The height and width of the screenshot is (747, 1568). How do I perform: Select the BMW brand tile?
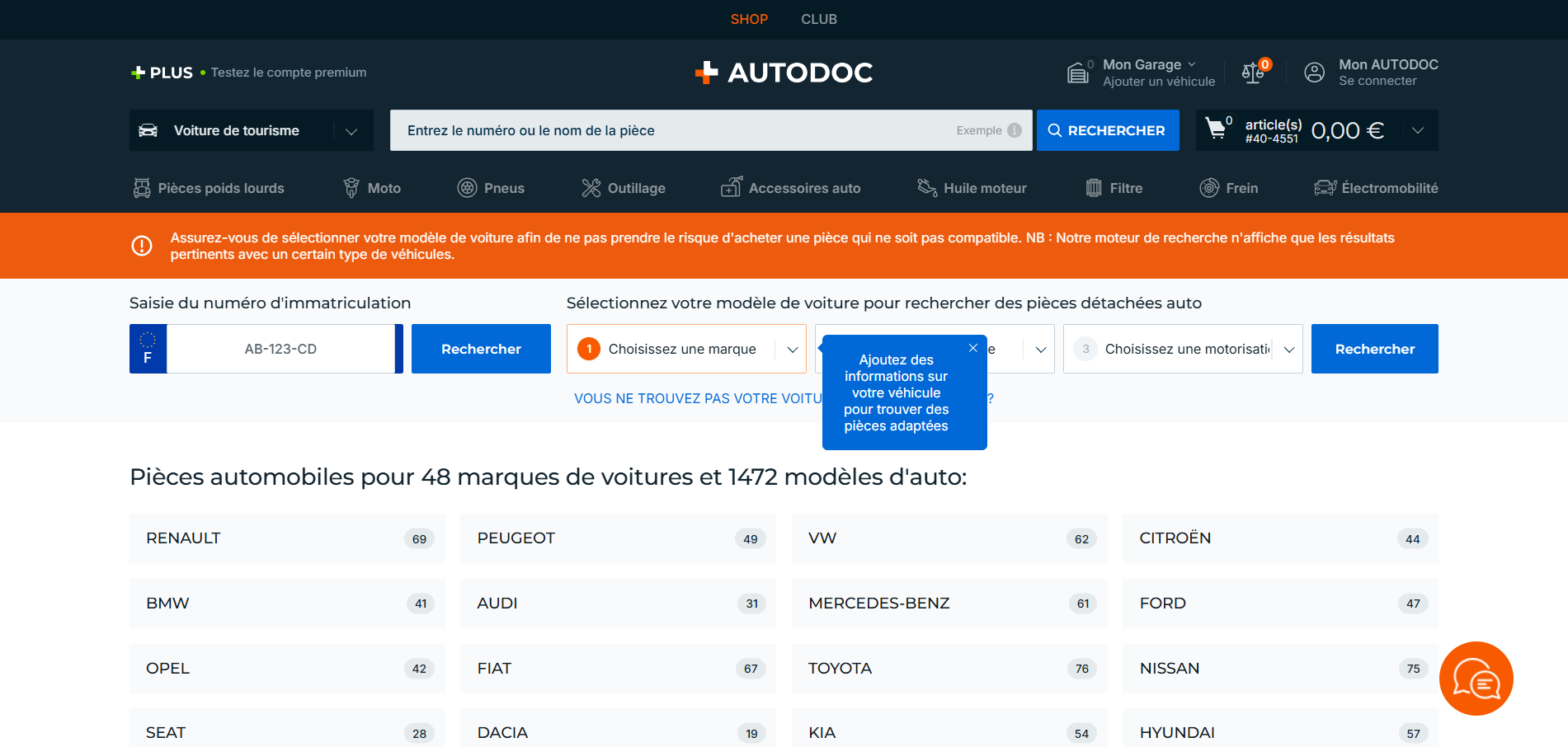[287, 604]
